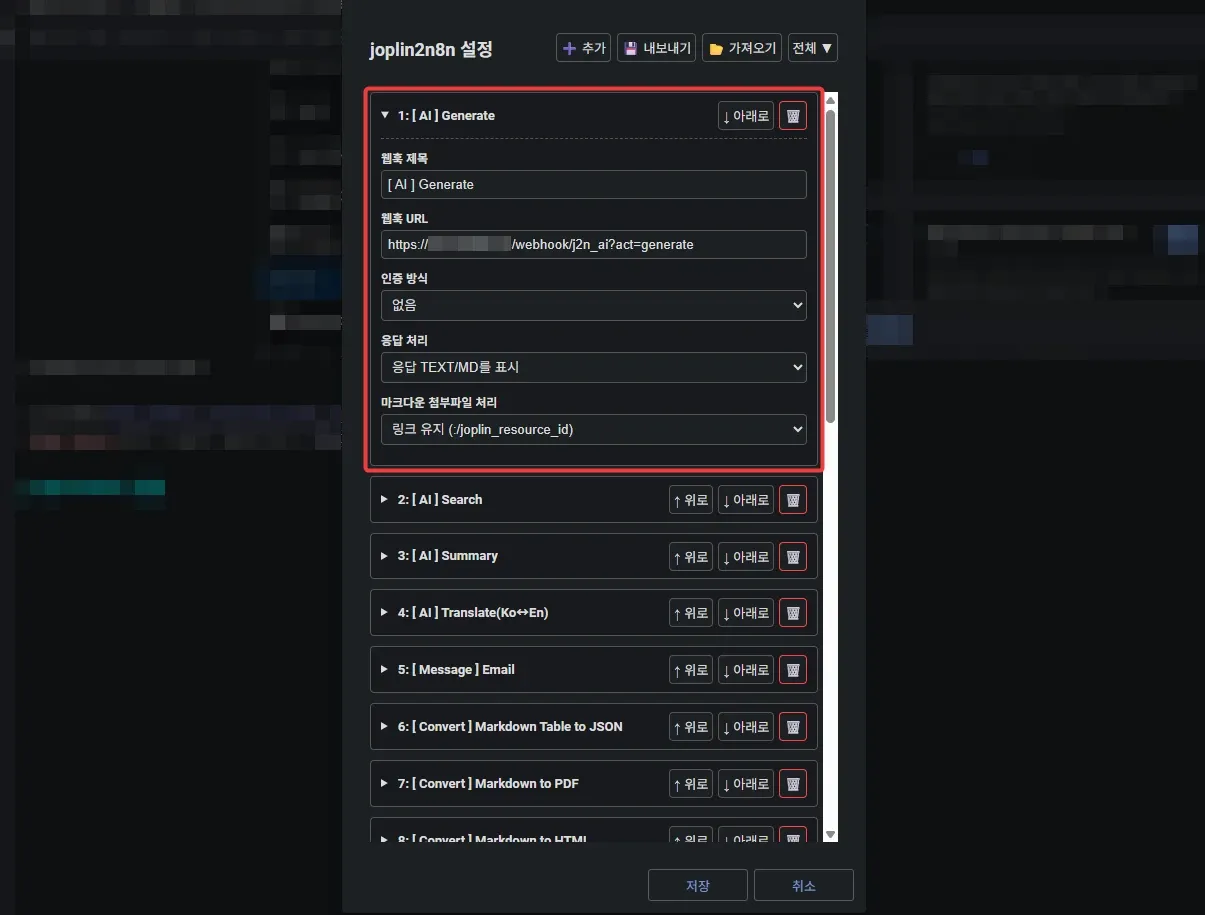Click the scrollbar up arrow

point(831,100)
